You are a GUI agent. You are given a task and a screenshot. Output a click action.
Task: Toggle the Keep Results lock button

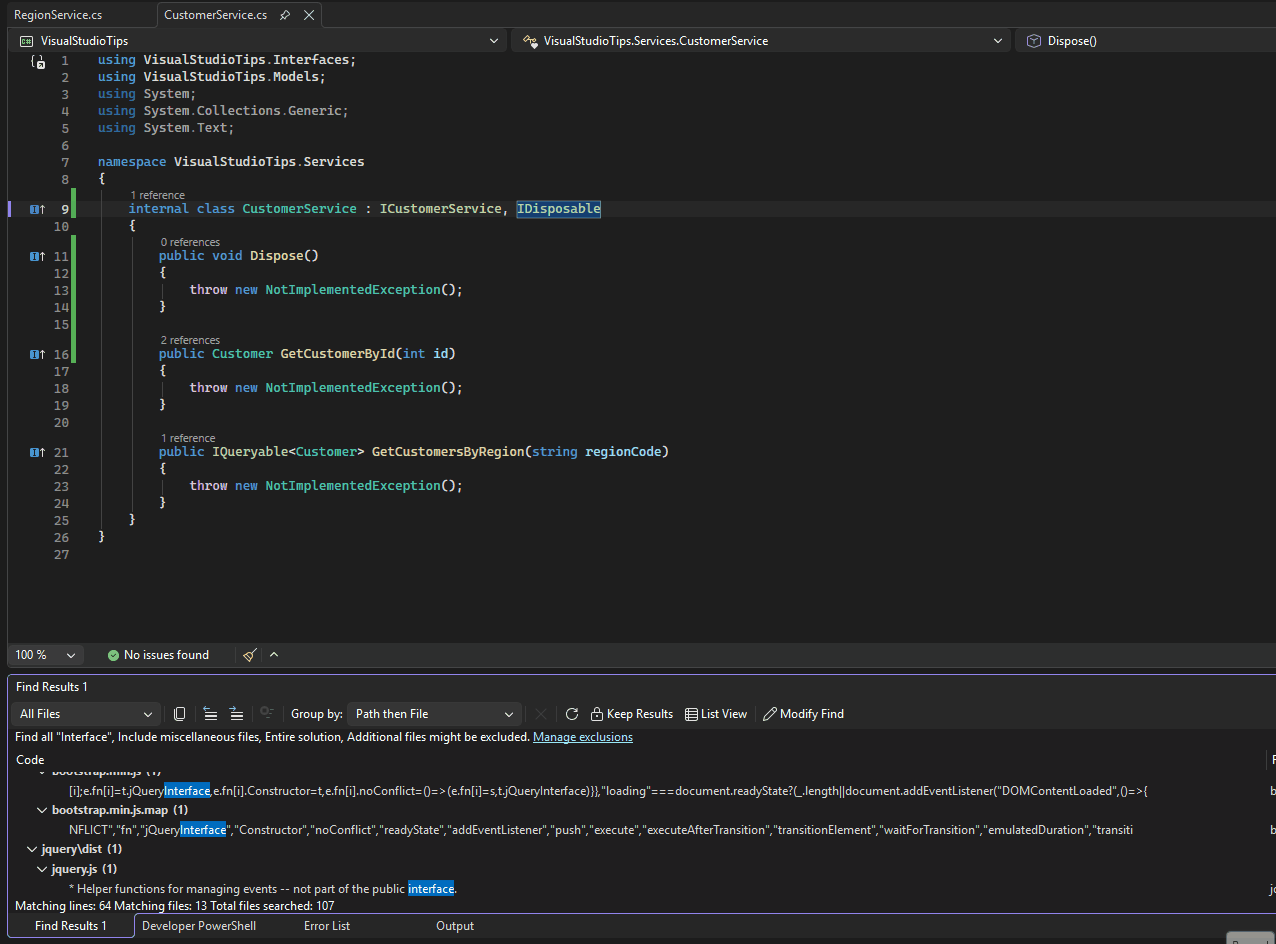pyautogui.click(x=632, y=714)
